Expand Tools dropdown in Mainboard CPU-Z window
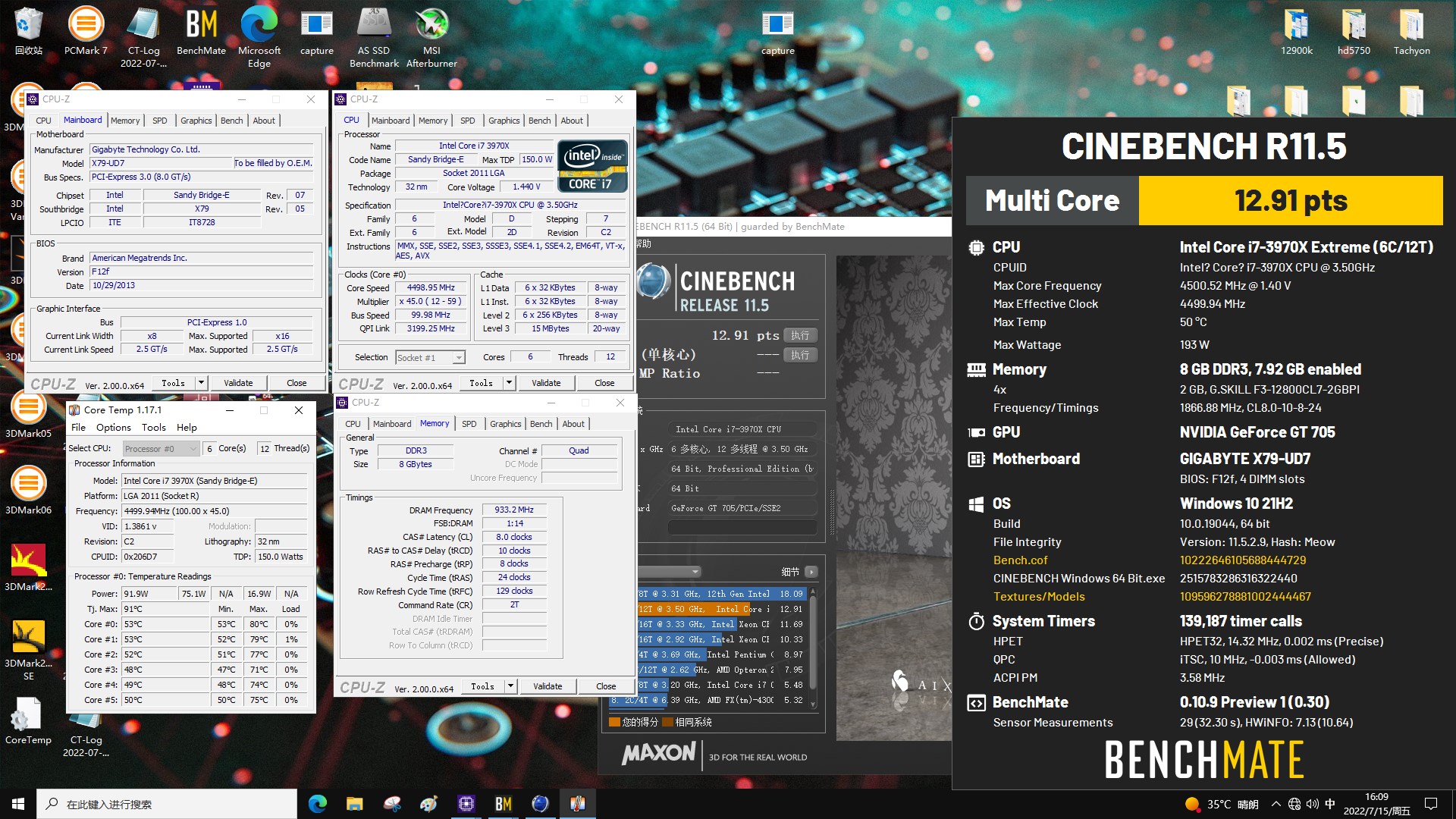1456x819 pixels. pyautogui.click(x=201, y=383)
